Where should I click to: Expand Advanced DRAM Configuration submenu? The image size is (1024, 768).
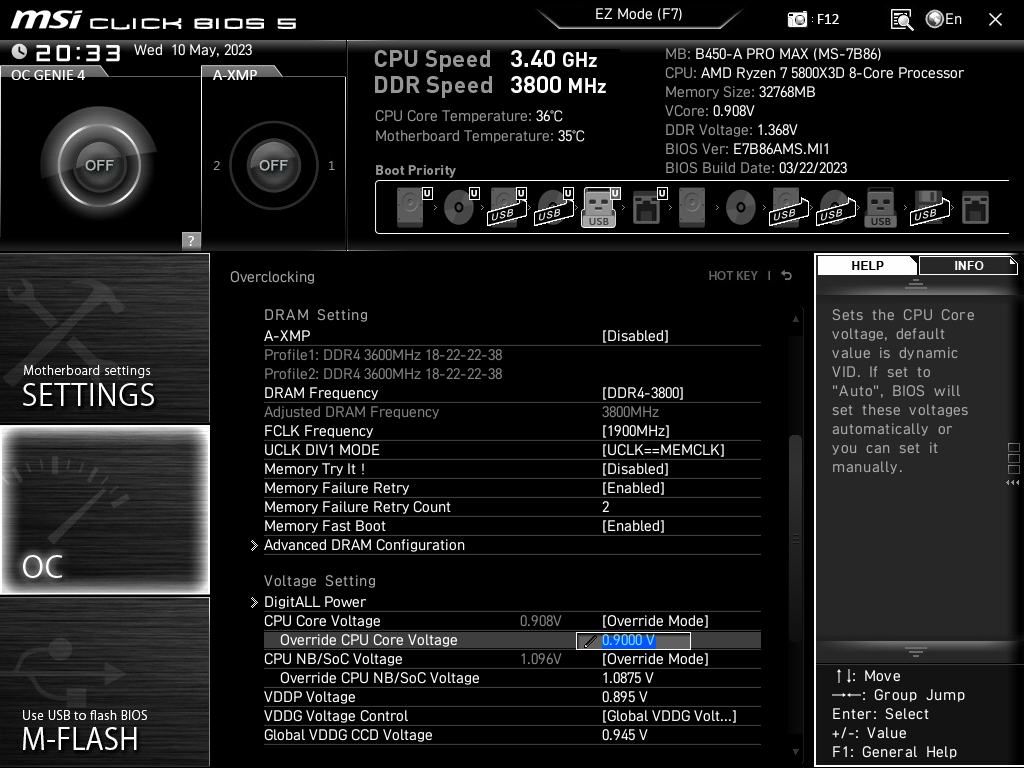(364, 545)
